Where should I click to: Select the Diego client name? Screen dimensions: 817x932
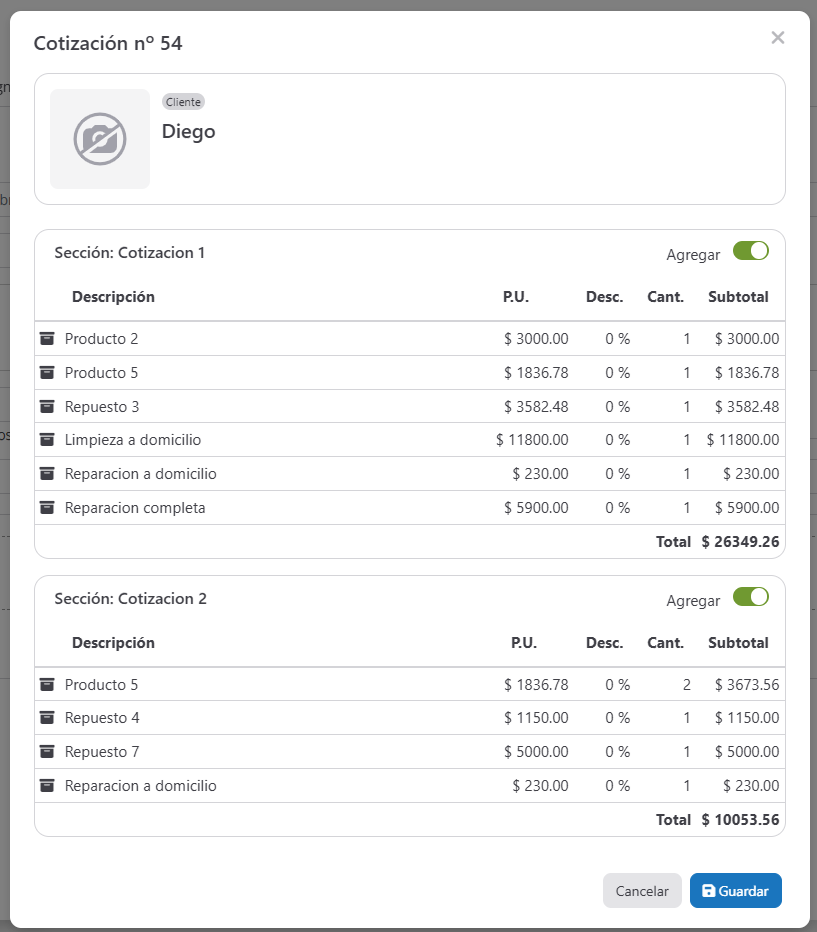pyautogui.click(x=188, y=132)
